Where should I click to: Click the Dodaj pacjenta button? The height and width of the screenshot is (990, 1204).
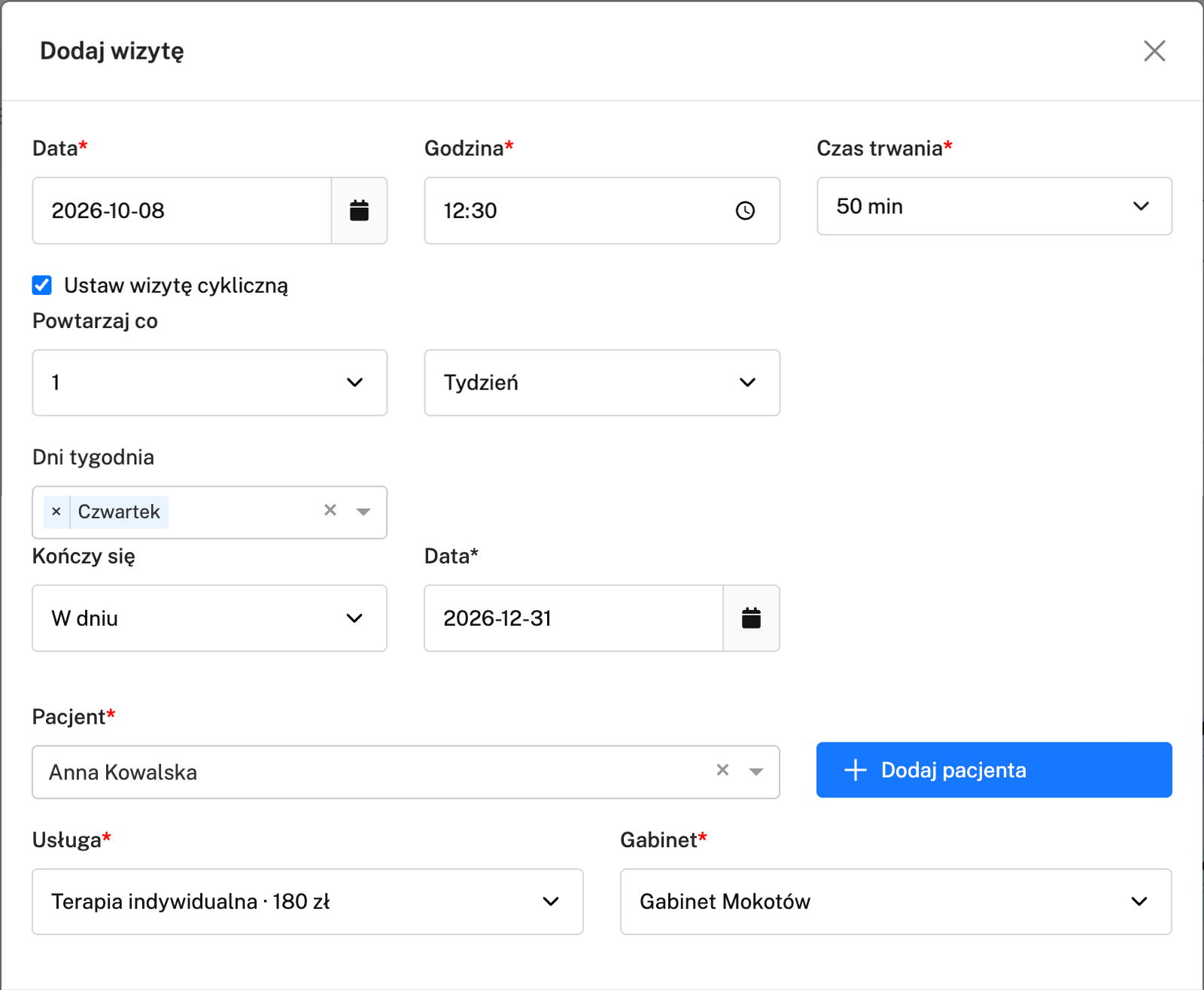click(994, 770)
